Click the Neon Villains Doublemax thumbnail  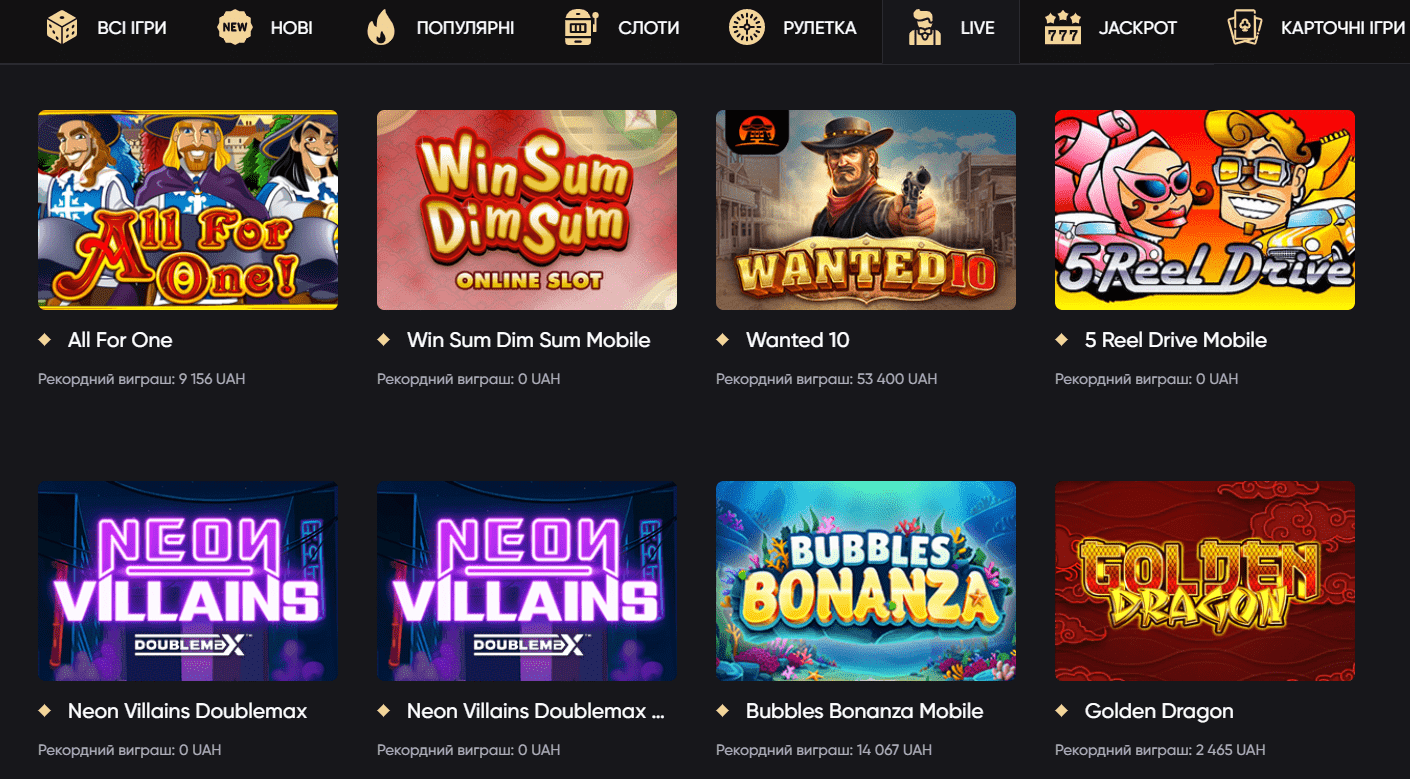coord(187,581)
